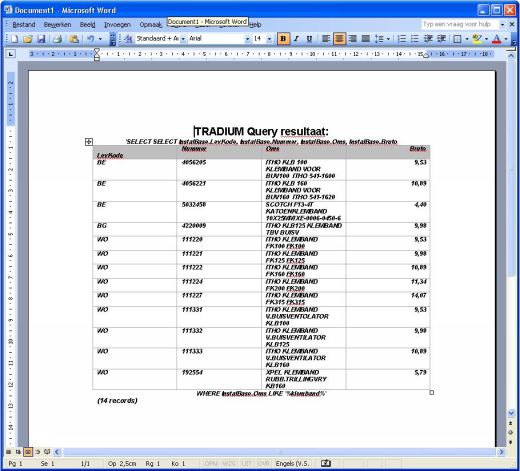Open the Bestand menu
Image resolution: width=520 pixels, height=471 pixels.
(24, 25)
